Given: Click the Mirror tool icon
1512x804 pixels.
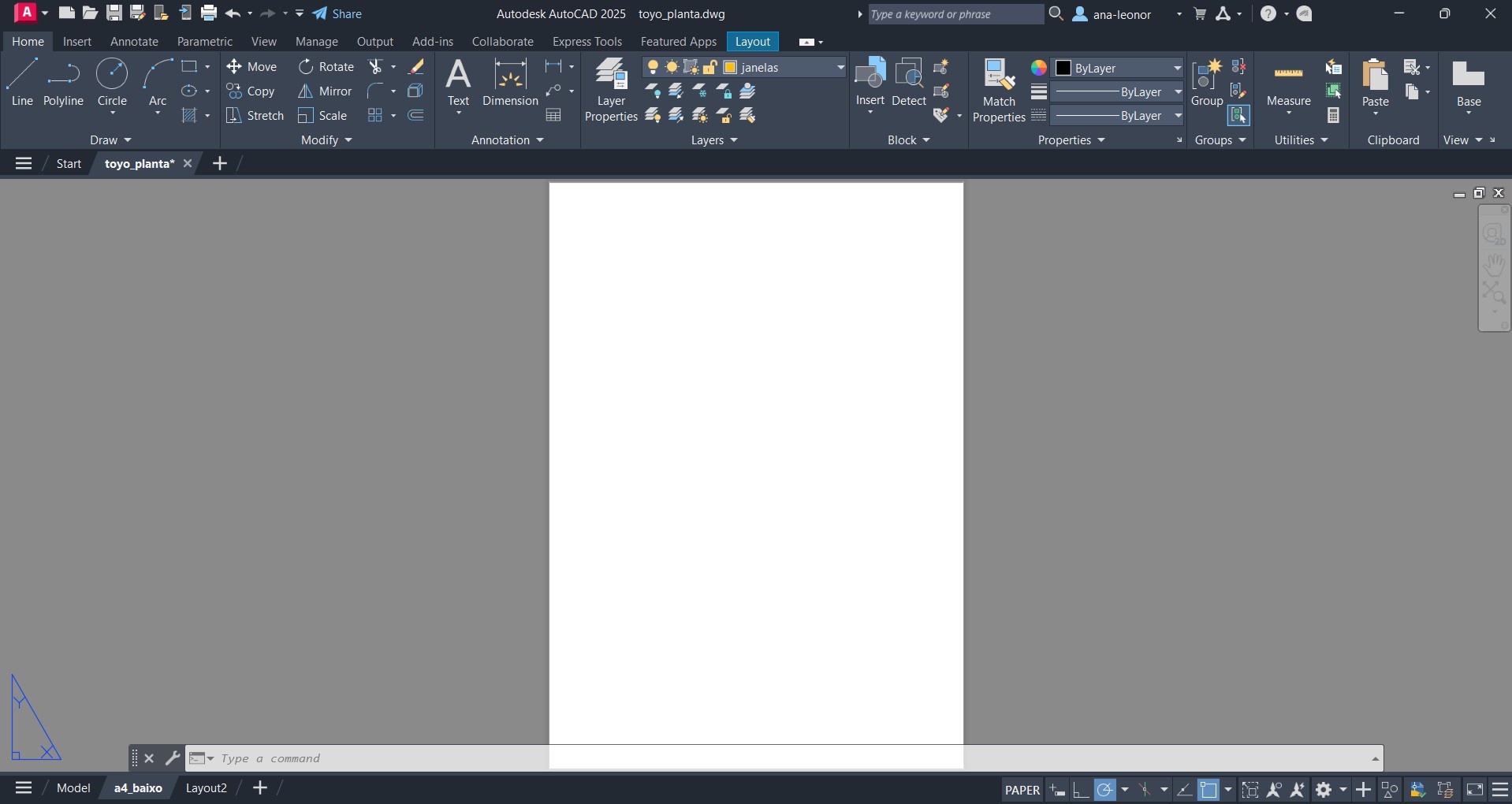Looking at the screenshot, I should 306,91.
